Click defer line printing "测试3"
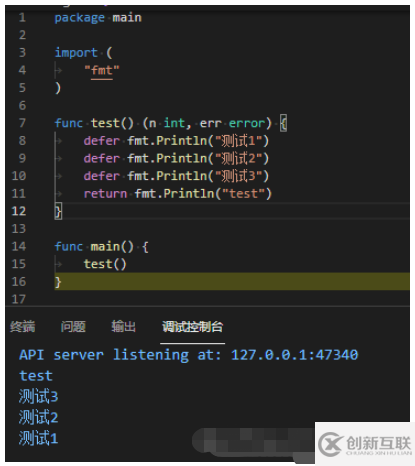 tap(176, 176)
